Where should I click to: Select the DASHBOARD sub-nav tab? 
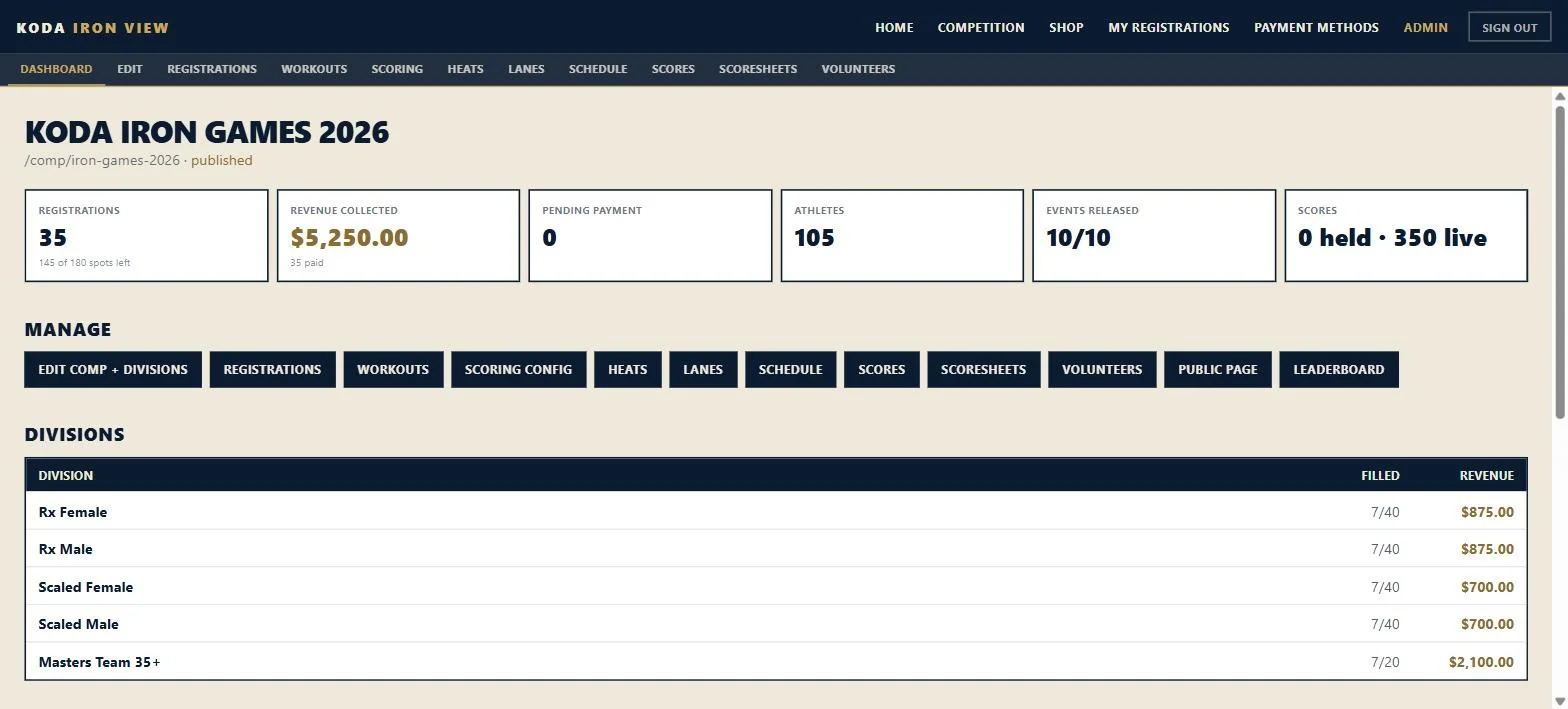(56, 69)
